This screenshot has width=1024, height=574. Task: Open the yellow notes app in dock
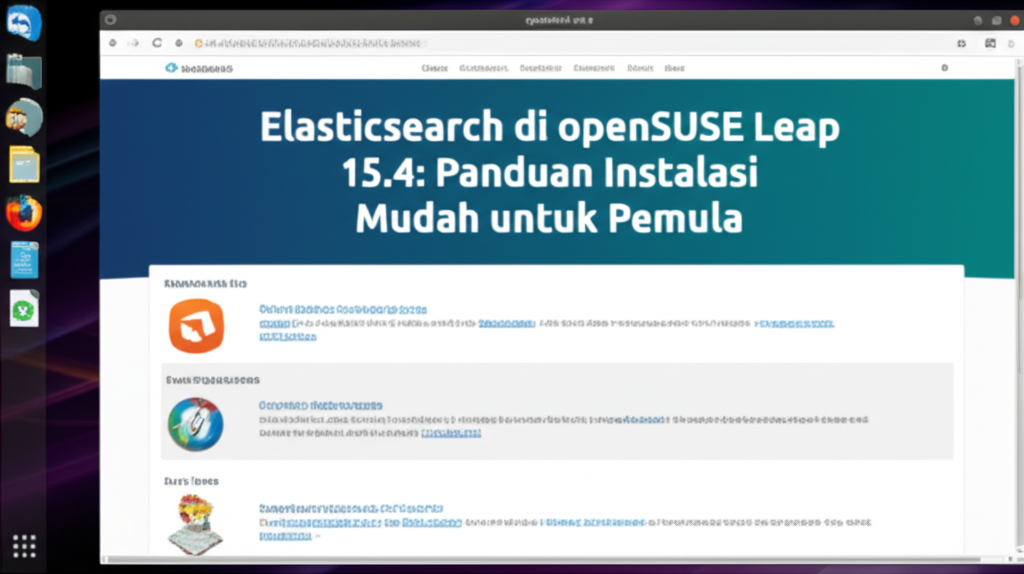tap(24, 165)
